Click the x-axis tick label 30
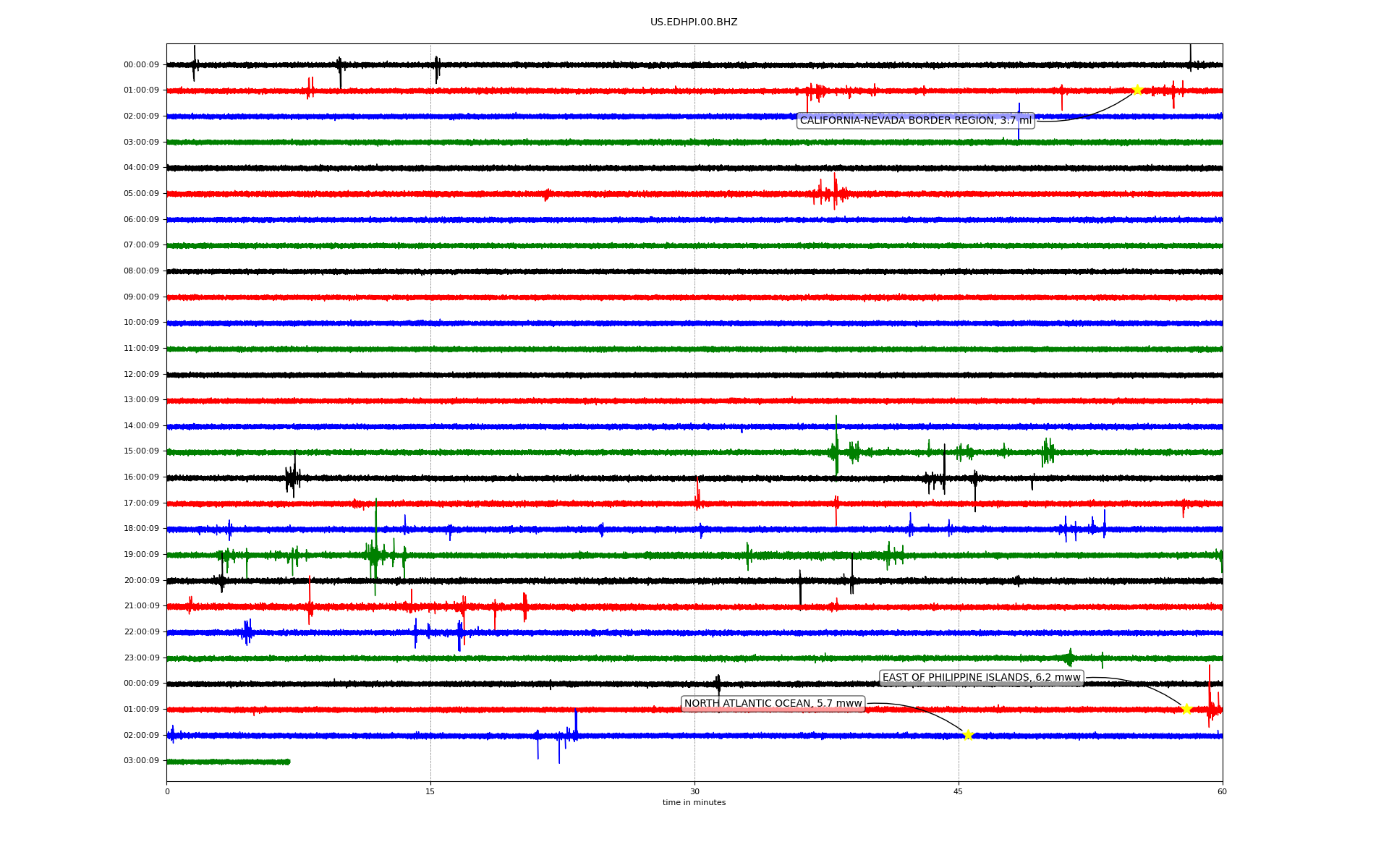Image resolution: width=1389 pixels, height=868 pixels. (x=694, y=791)
